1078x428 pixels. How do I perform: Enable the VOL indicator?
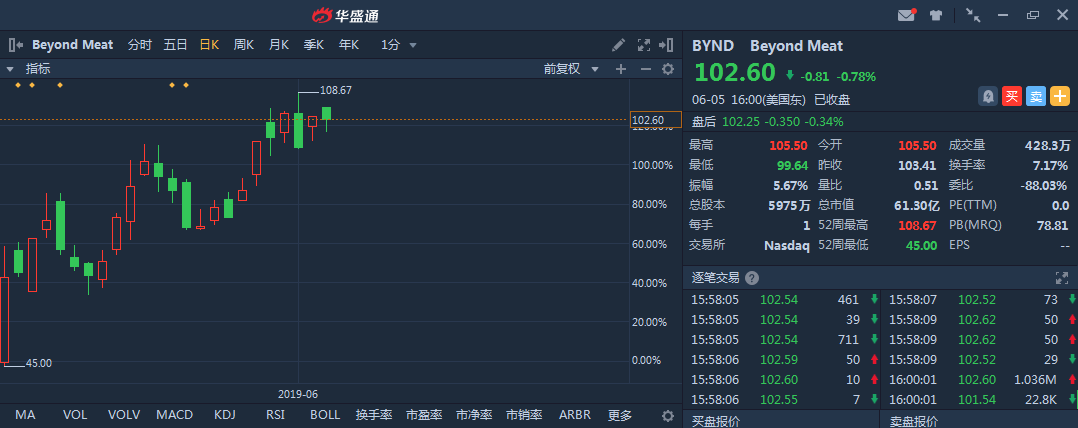pos(75,415)
